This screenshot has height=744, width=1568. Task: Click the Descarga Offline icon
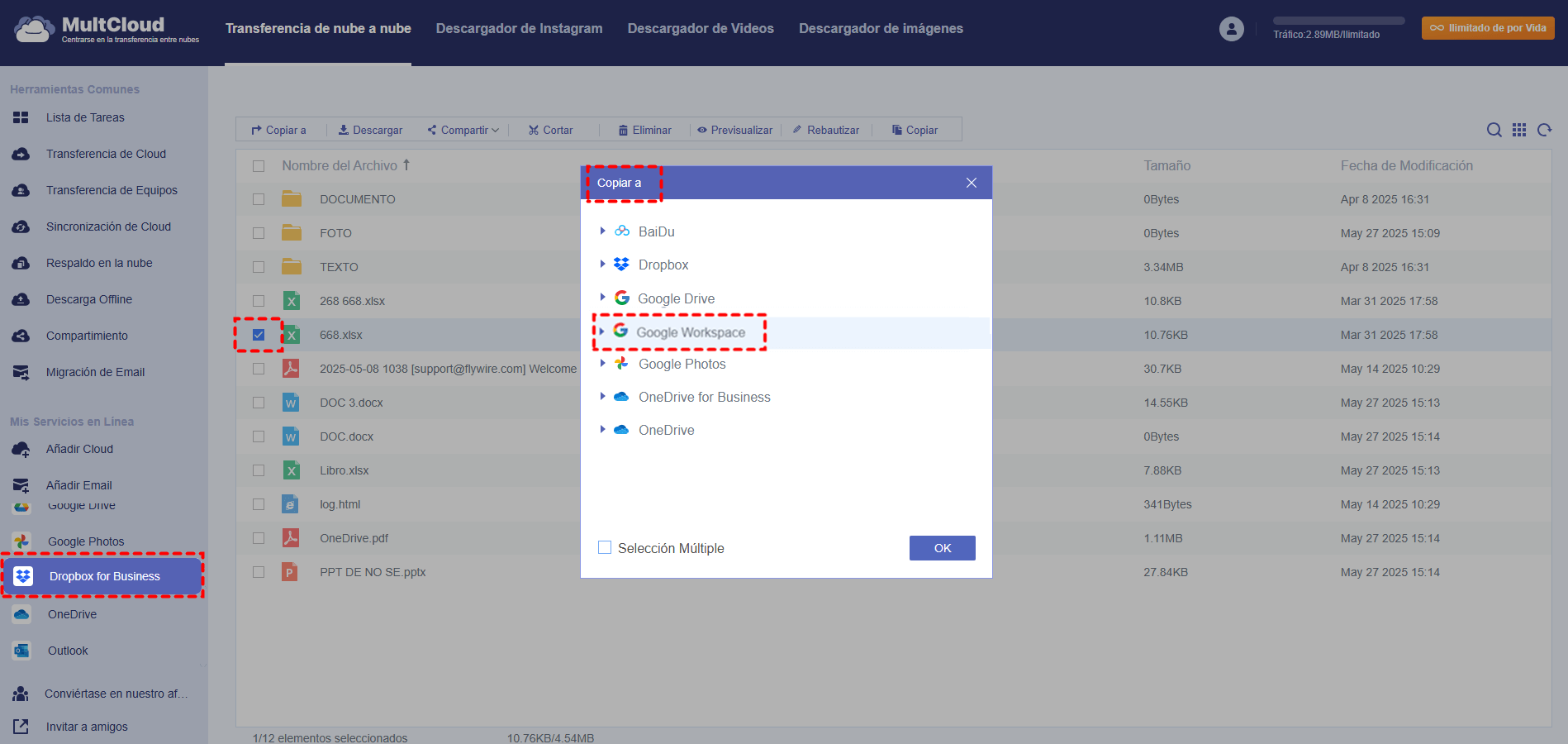[x=21, y=299]
